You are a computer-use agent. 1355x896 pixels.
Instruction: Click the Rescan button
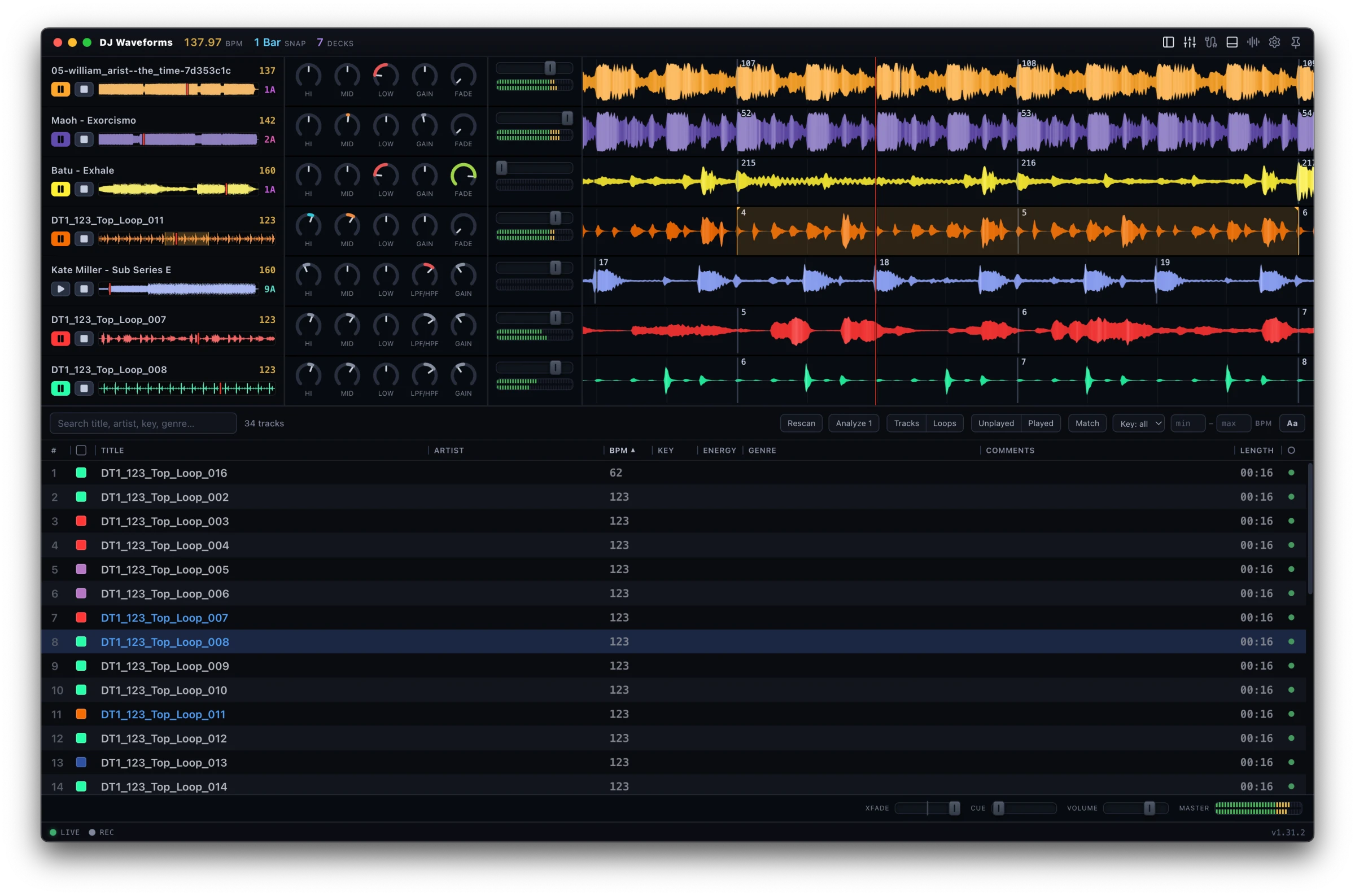point(801,423)
